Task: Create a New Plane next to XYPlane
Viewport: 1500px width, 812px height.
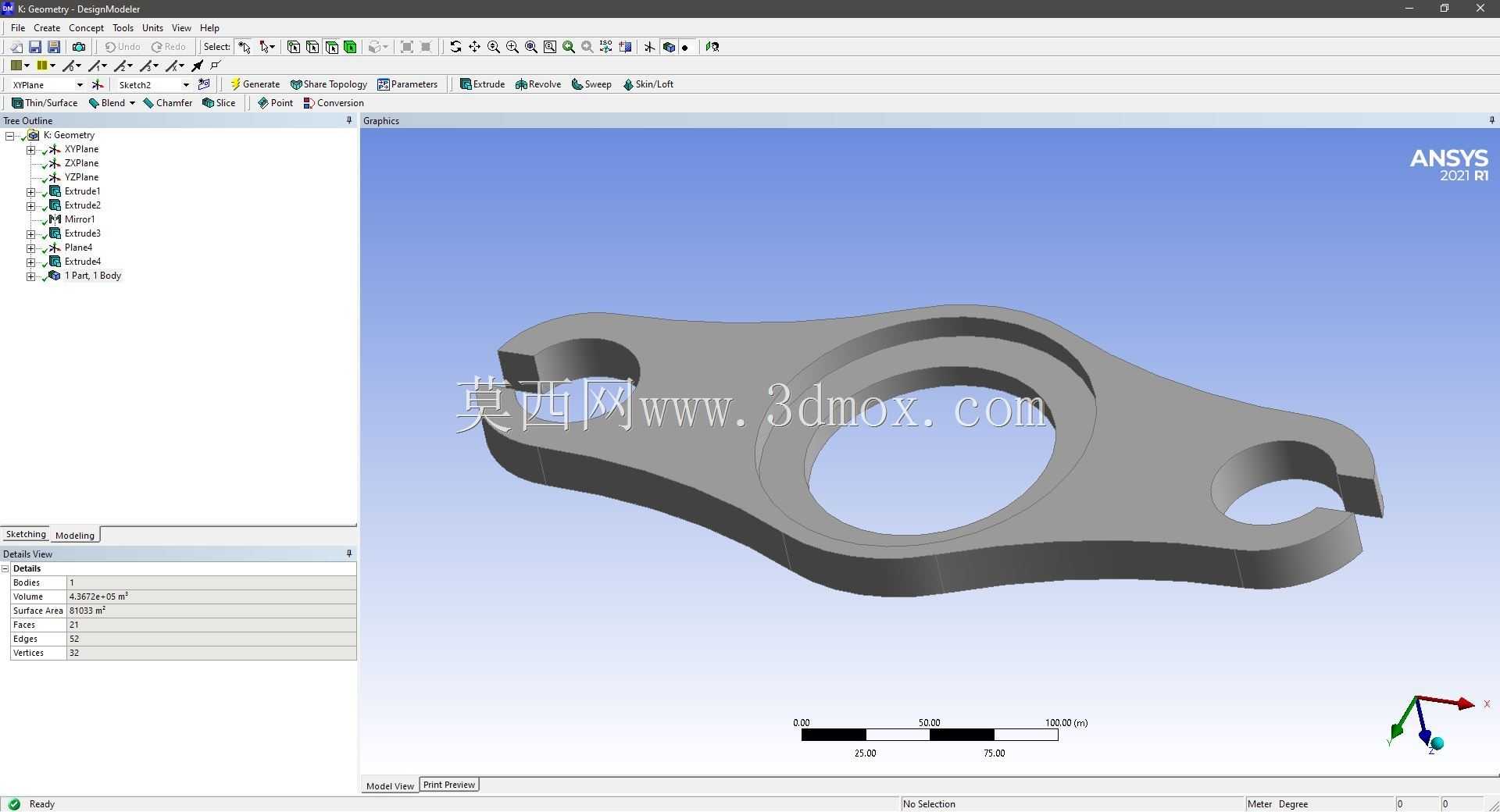Action: tap(97, 84)
